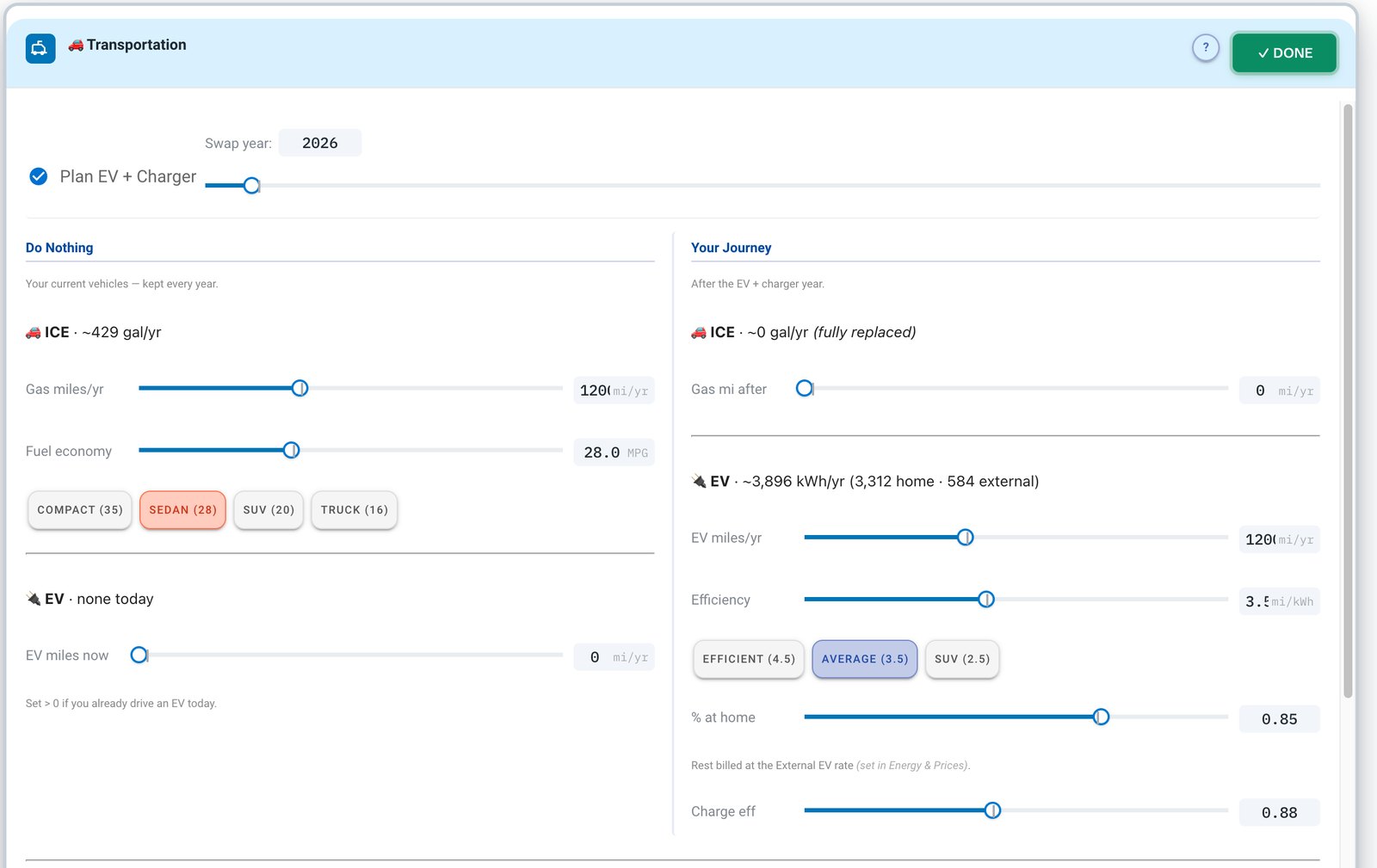Select the SEDAN (28) preset
This screenshot has height=868, width=1377.
pyautogui.click(x=182, y=510)
